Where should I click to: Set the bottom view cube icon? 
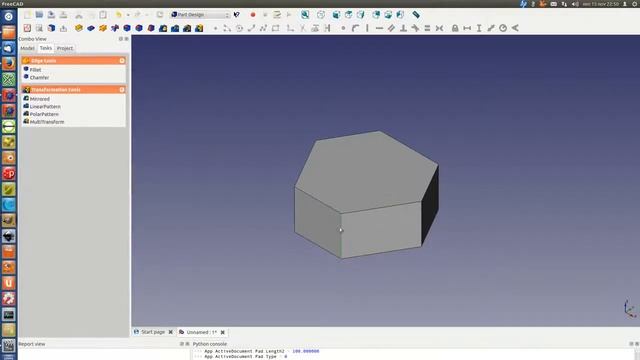388,15
